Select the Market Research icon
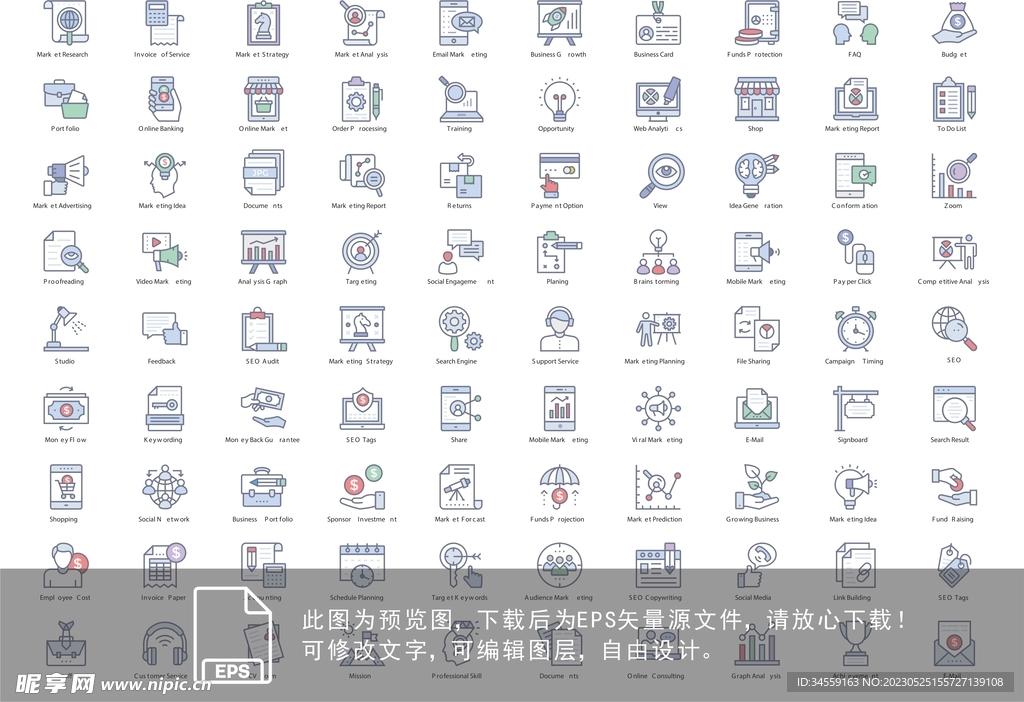 tap(64, 22)
